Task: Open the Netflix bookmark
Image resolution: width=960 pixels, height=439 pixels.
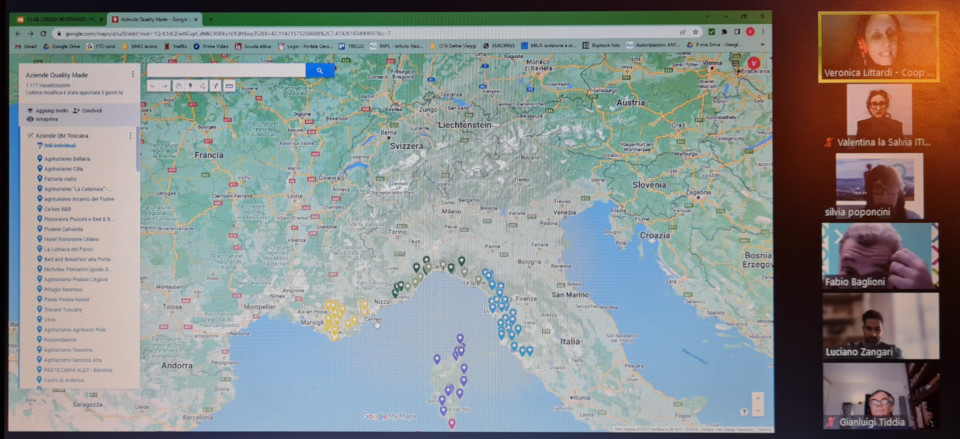Action: pyautogui.click(x=175, y=45)
